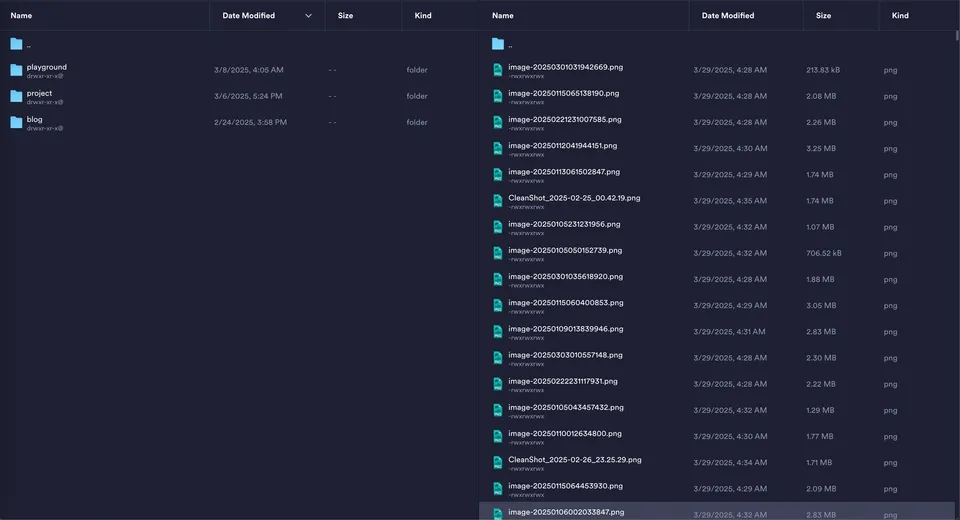This screenshot has height=520, width=960.
Task: Click PNG icon of image-20250113061502847.png
Action: click(x=498, y=175)
